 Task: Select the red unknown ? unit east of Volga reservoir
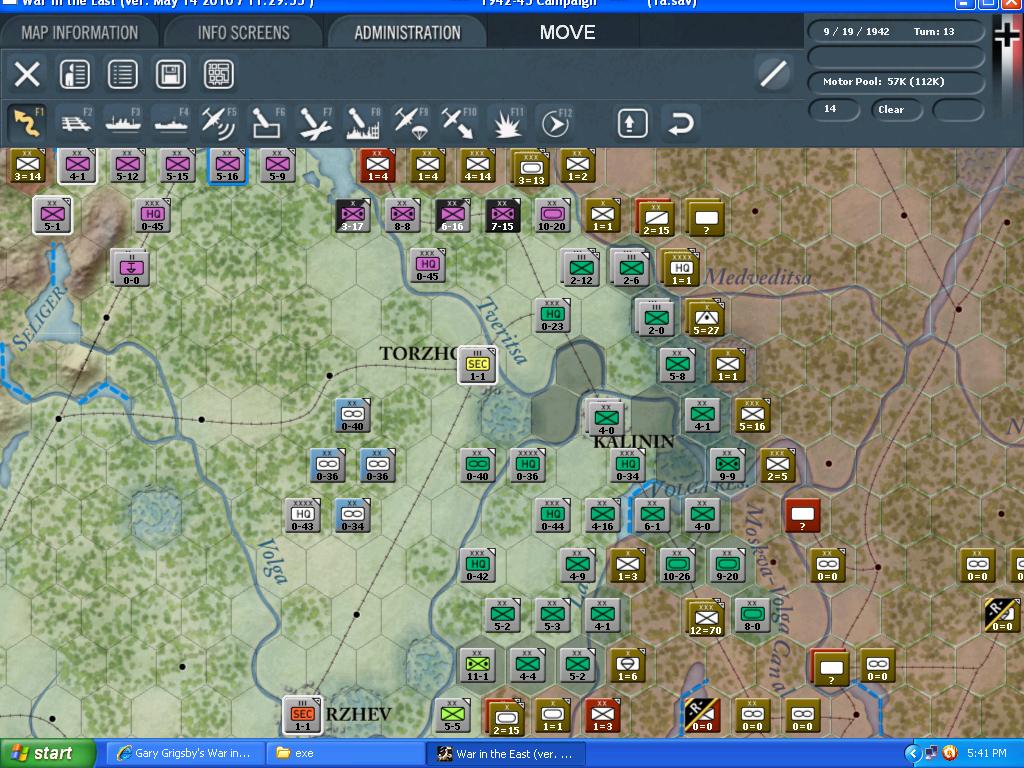pyautogui.click(x=803, y=515)
